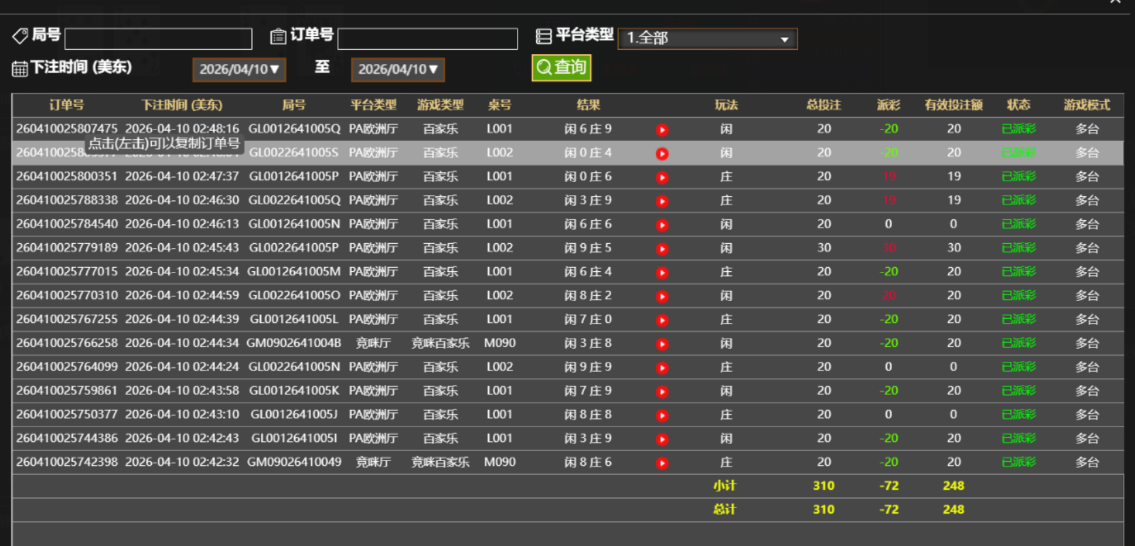Click the 局号 tag icon
Viewport: 1135px width, 546px height.
click(x=20, y=36)
